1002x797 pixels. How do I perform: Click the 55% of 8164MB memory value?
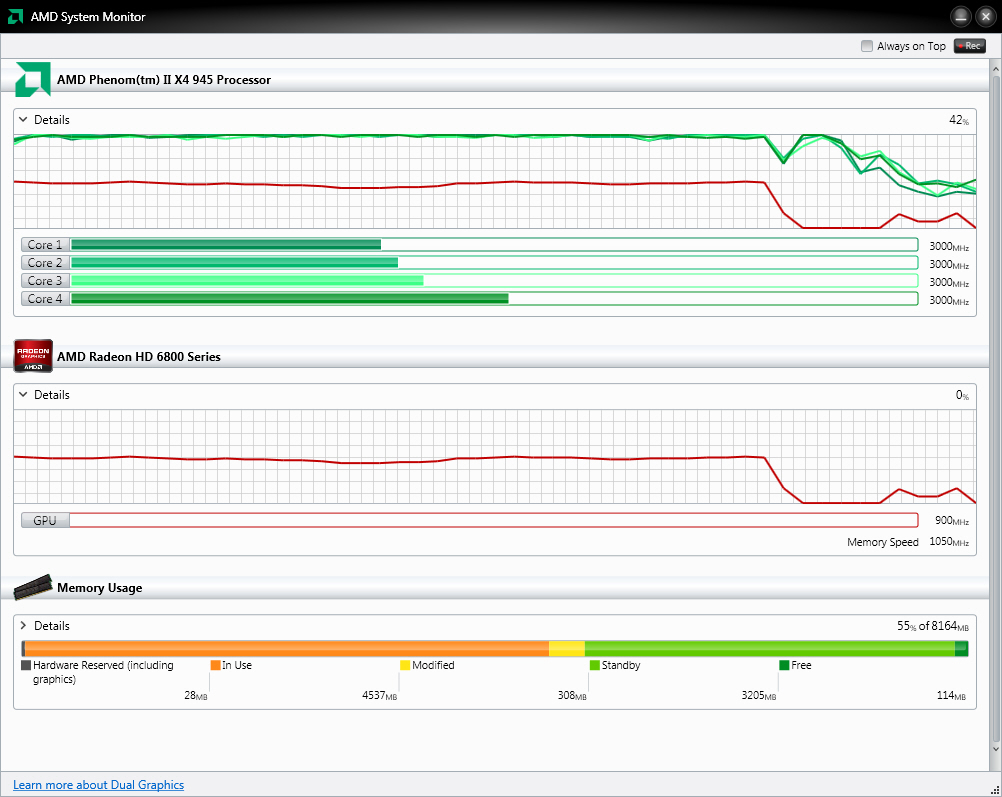tap(932, 626)
